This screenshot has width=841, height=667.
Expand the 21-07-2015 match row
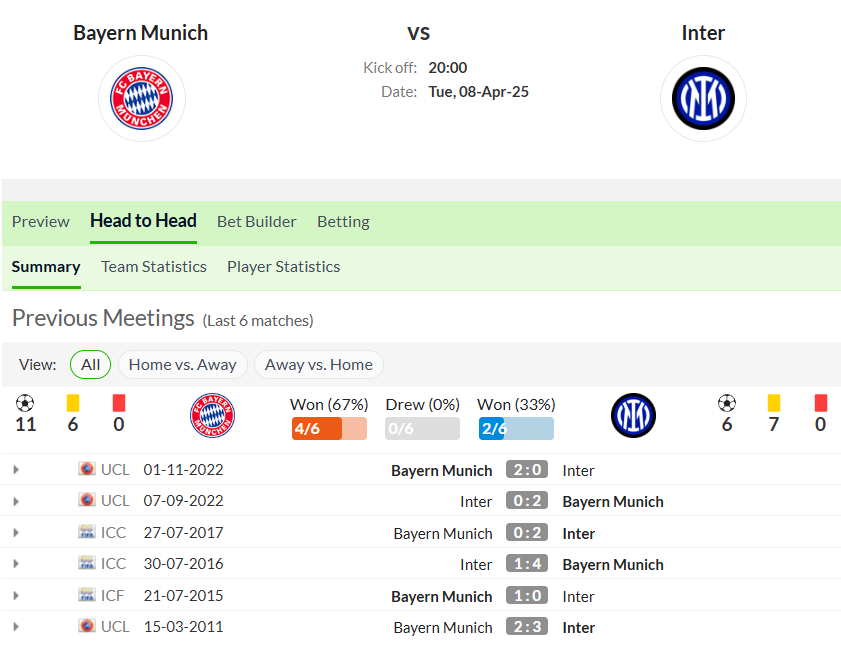[x=16, y=595]
